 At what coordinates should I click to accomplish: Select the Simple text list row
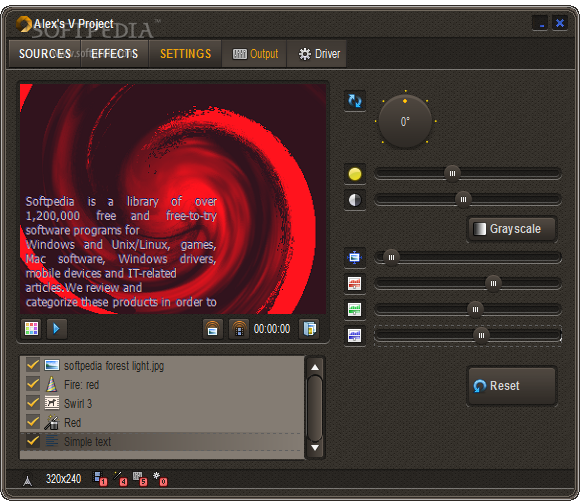tap(162, 441)
